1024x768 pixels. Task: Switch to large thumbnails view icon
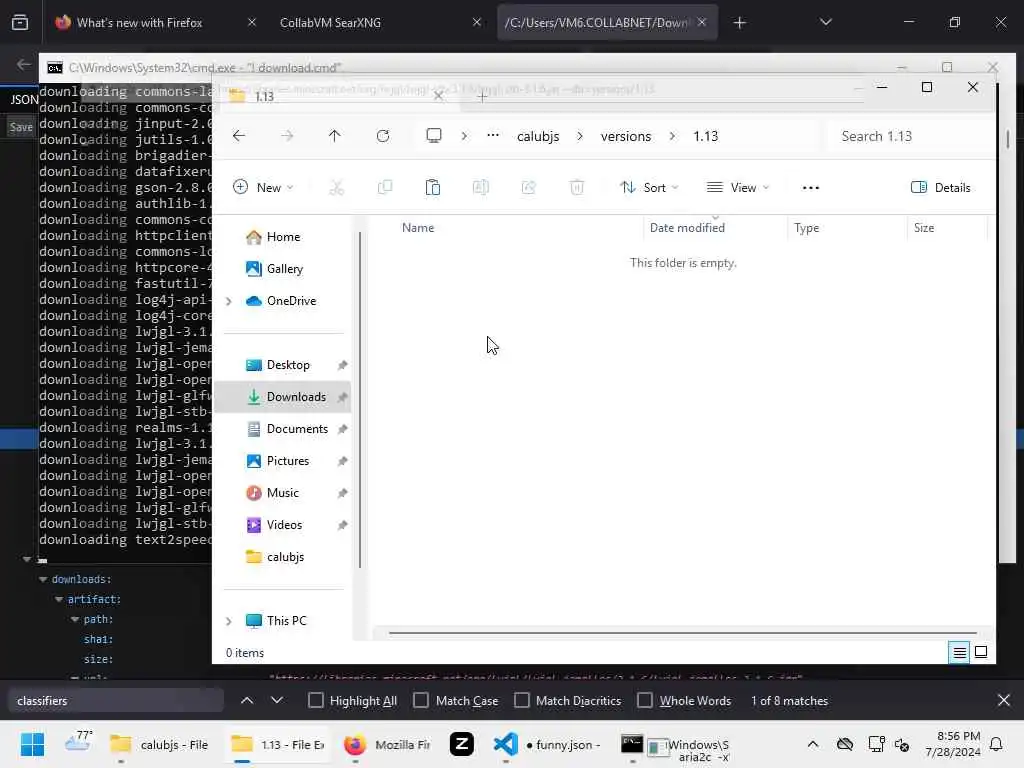pos(981,652)
